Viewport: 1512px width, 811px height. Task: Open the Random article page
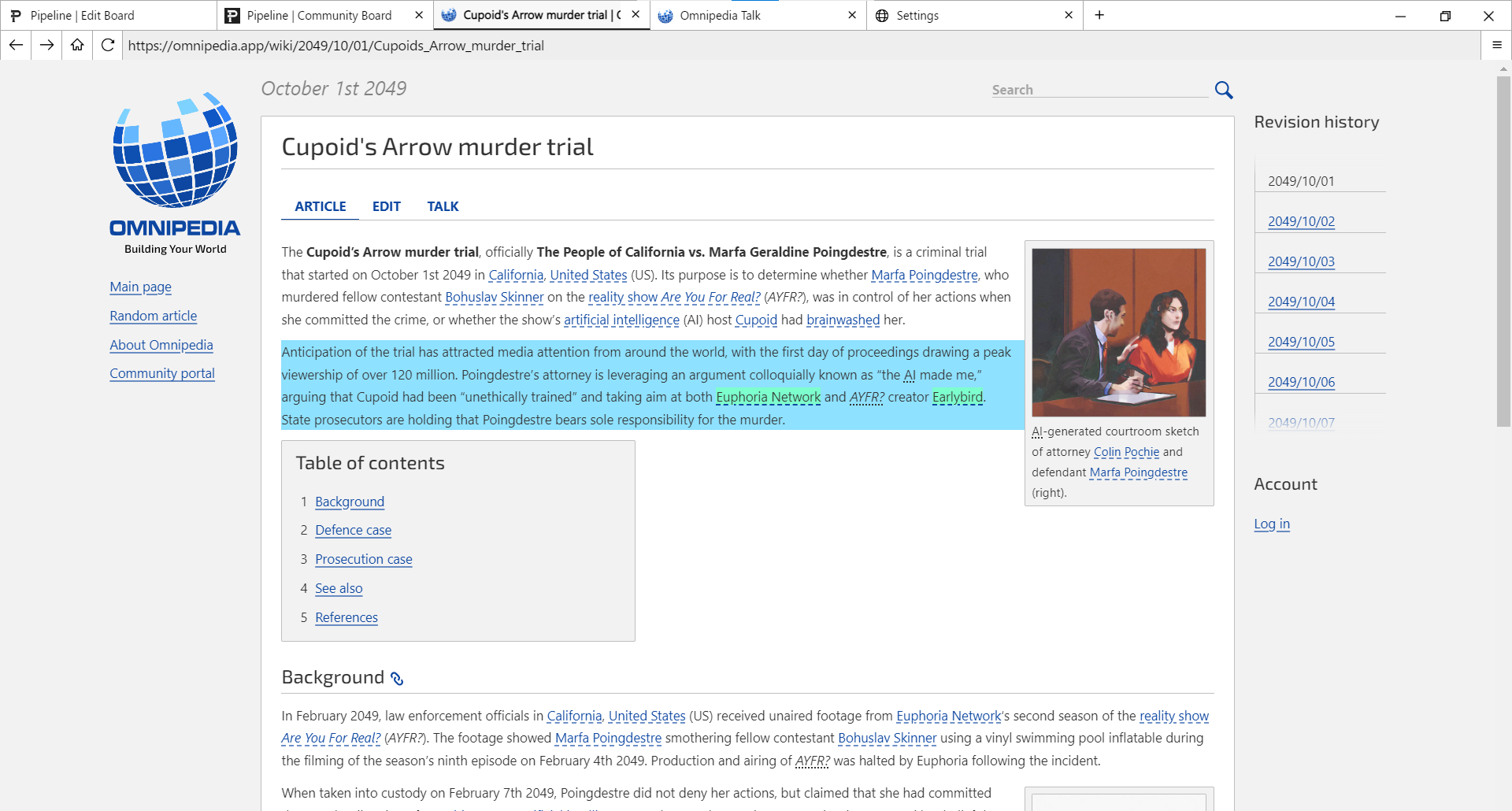153,316
